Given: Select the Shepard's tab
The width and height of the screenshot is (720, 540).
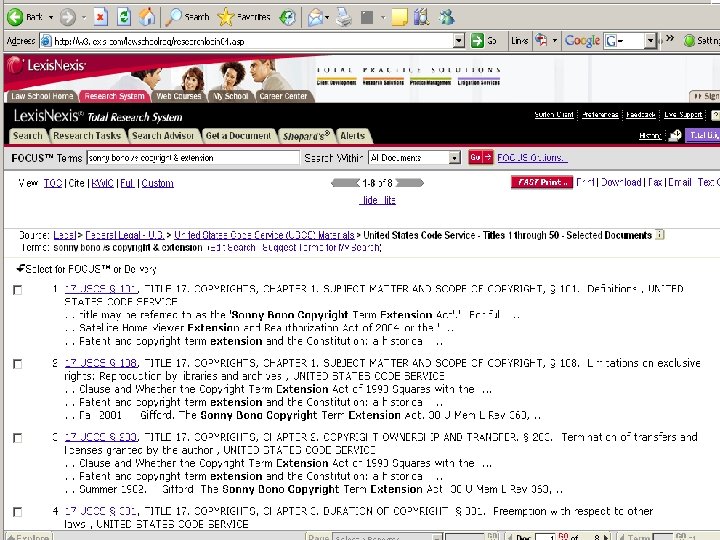Looking at the screenshot, I should pos(306,135).
